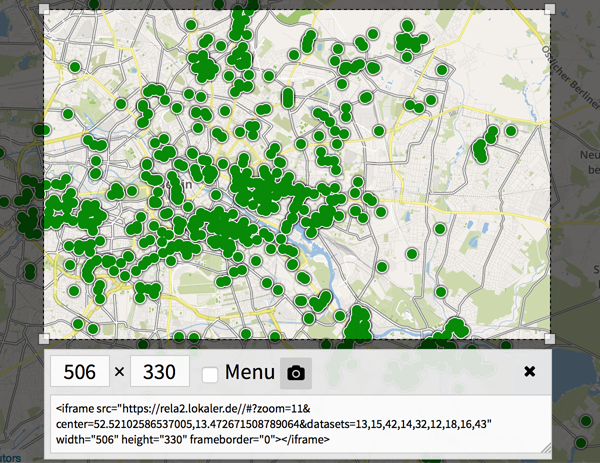Edit the width field showing 506
This screenshot has height=463, width=600.
coord(80,371)
